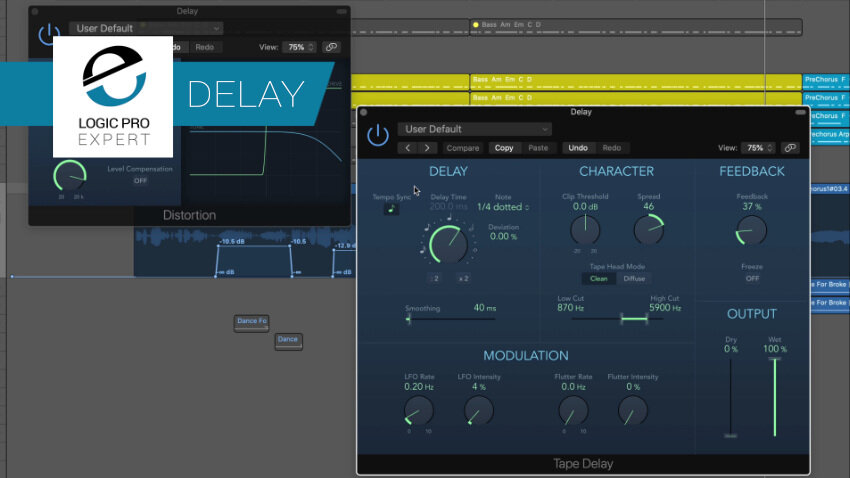This screenshot has height=478, width=850.
Task: Click link icon in background Delay window
Action: point(331,47)
